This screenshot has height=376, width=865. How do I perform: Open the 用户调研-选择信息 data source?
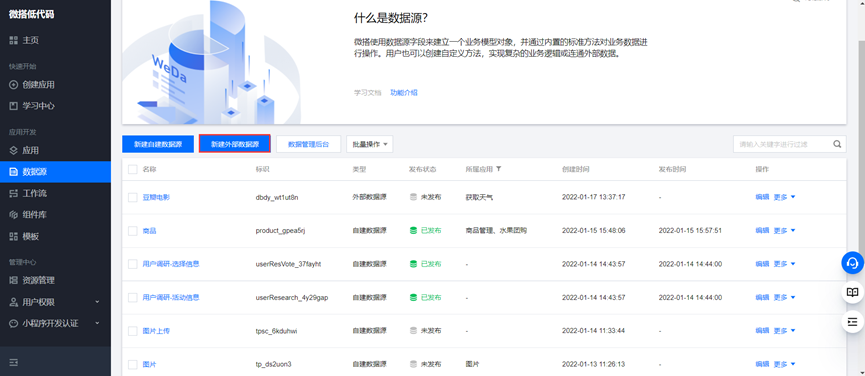click(171, 264)
